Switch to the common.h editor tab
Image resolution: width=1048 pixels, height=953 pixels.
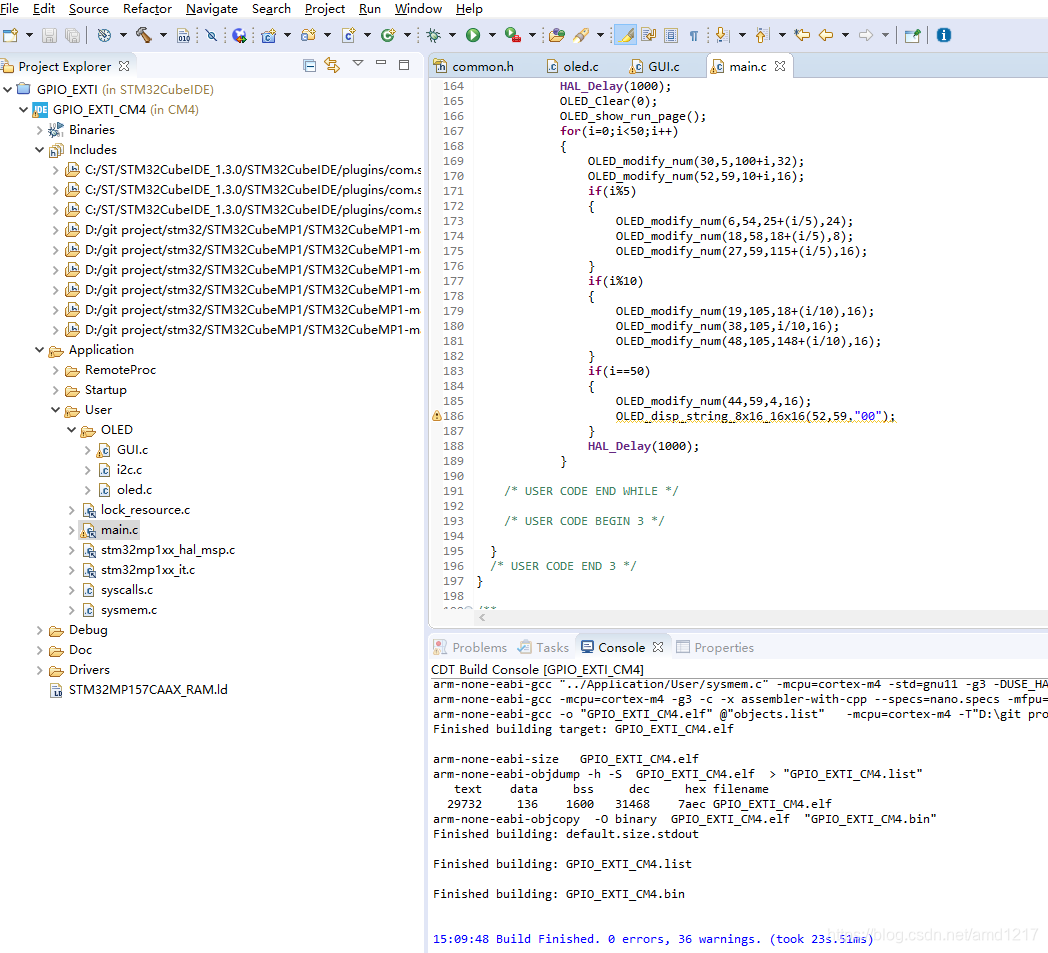coord(474,67)
